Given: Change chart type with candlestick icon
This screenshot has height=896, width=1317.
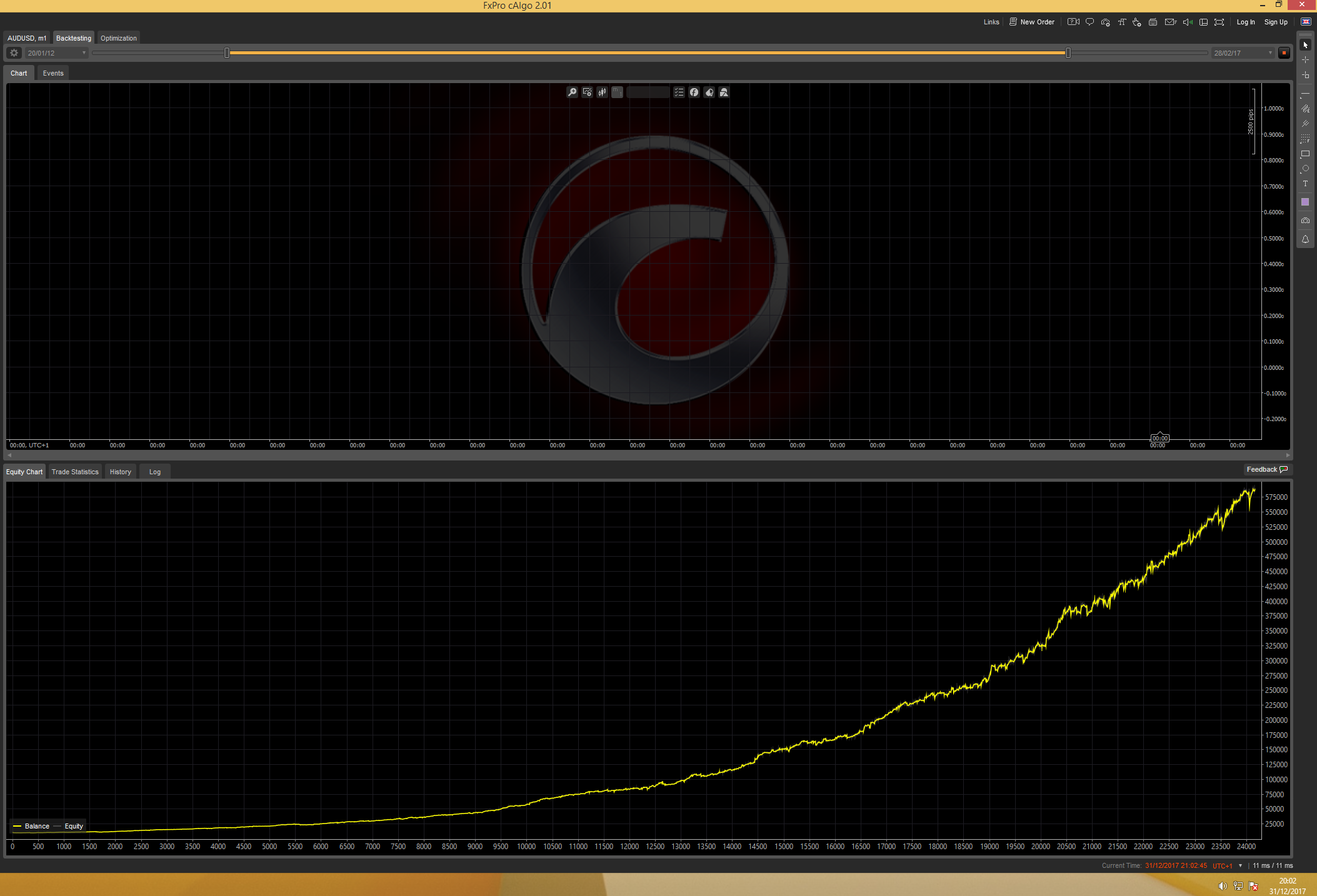Looking at the screenshot, I should (602, 92).
